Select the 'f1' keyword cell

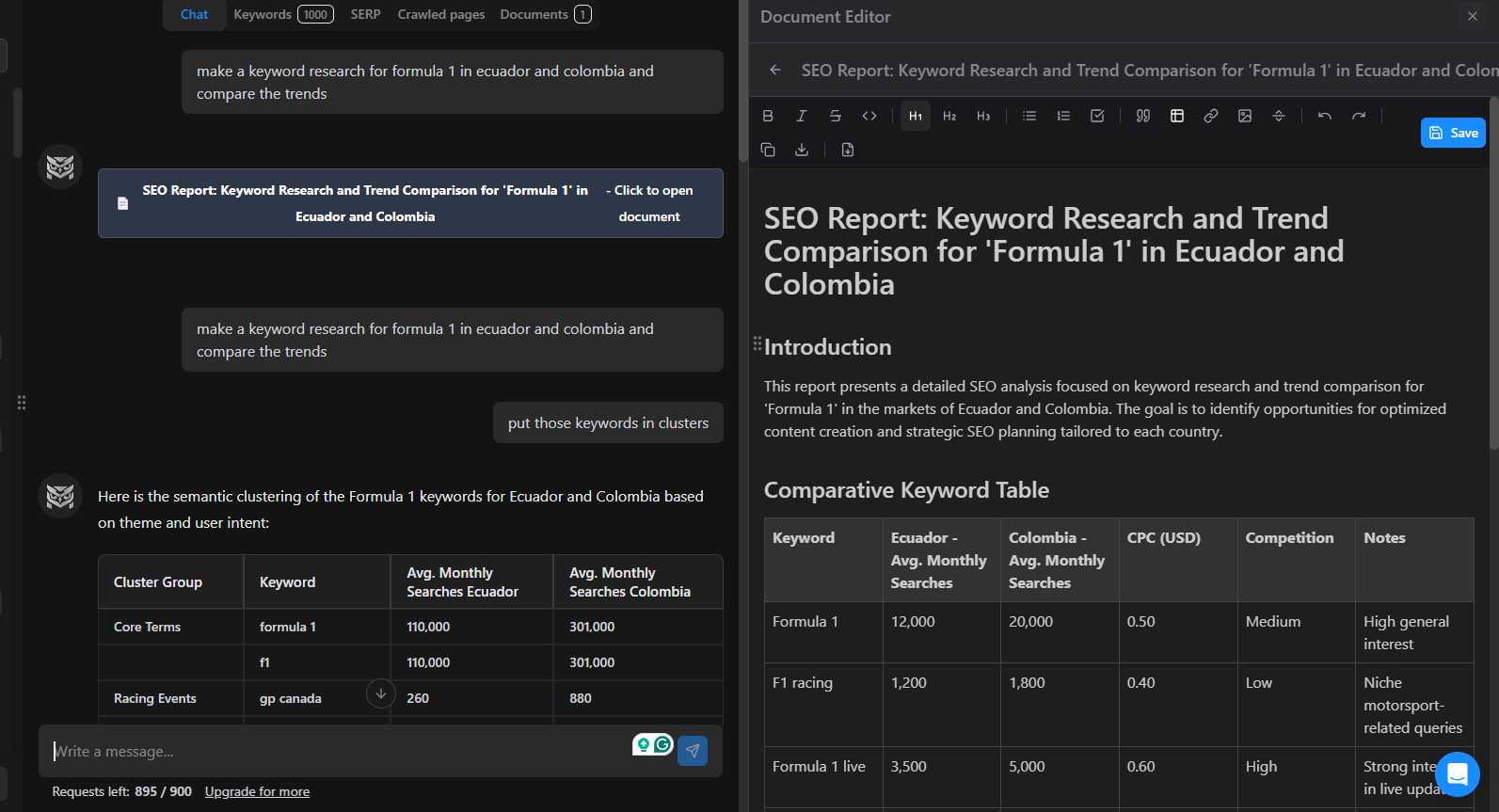pos(317,662)
